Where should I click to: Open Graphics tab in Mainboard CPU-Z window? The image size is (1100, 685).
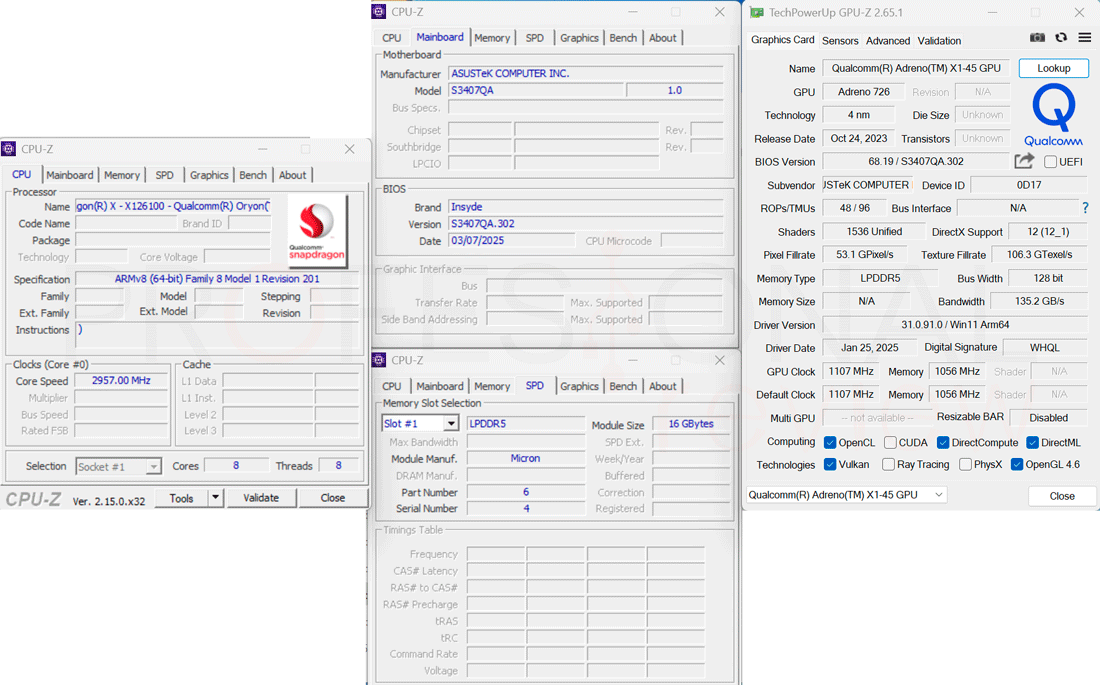[579, 38]
